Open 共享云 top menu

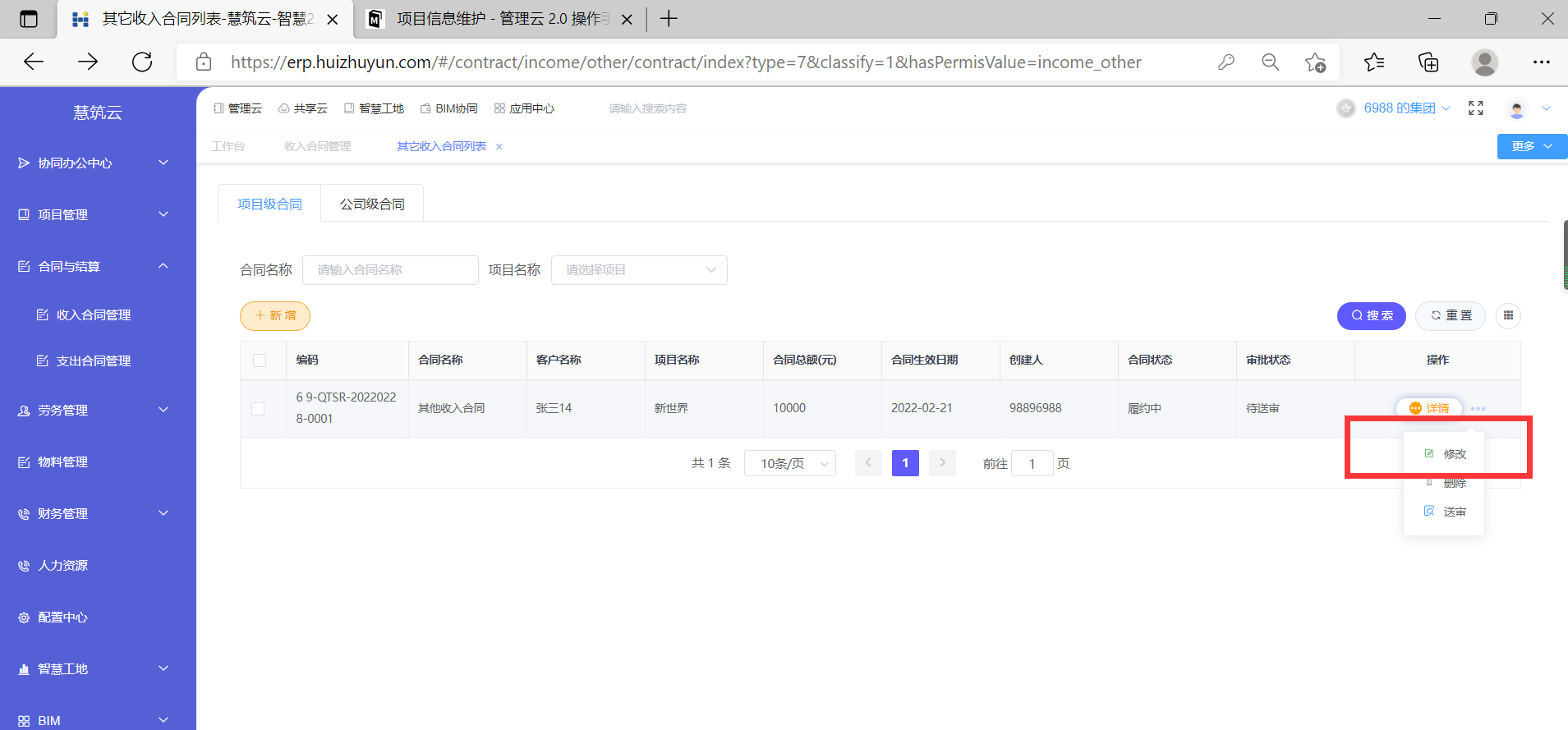click(303, 108)
